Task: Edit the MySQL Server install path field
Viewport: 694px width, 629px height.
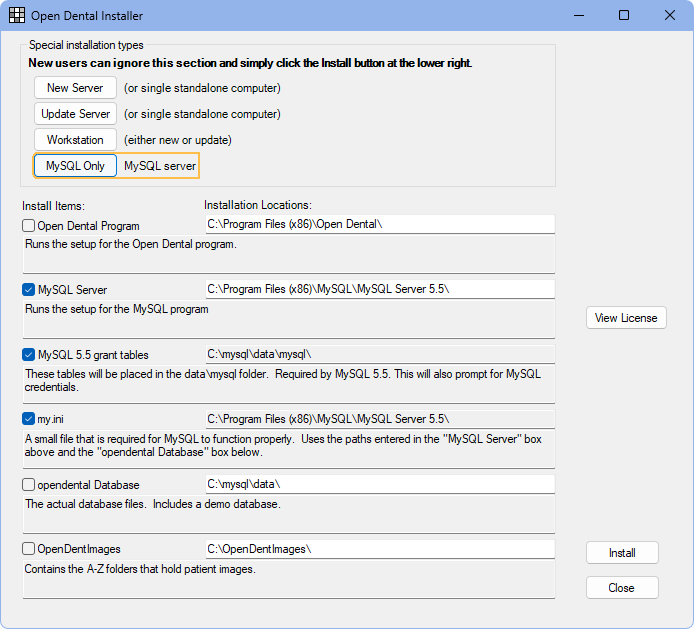Action: [380, 289]
